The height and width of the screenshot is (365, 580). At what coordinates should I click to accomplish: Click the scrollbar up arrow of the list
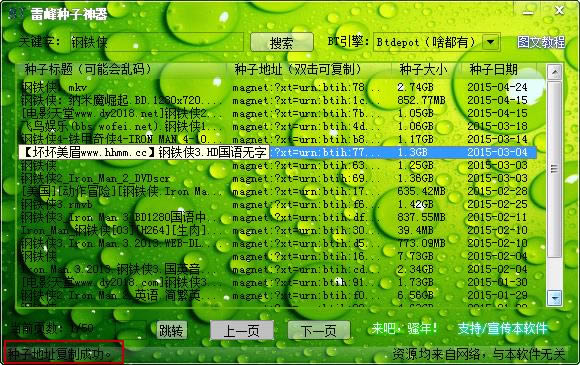point(554,72)
